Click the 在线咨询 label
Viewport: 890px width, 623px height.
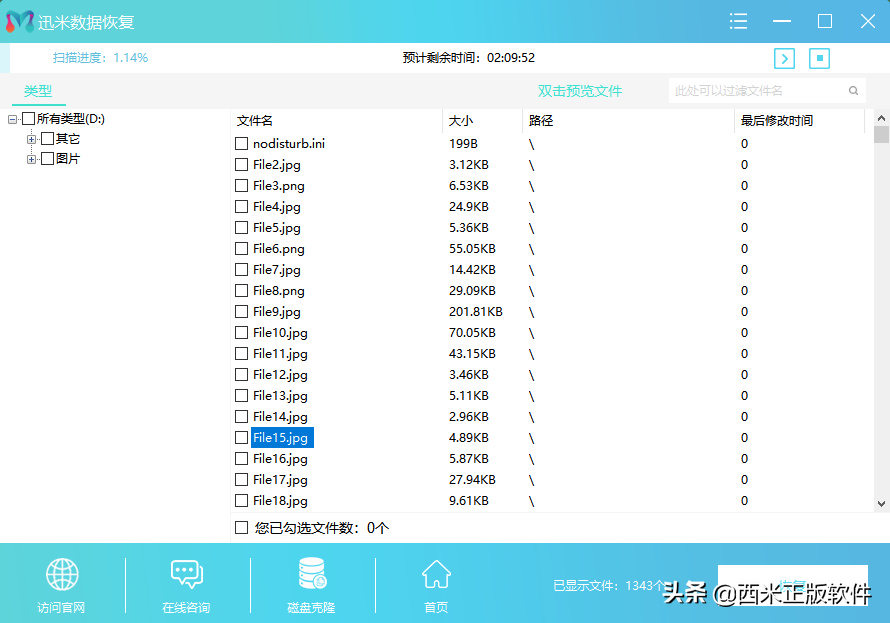[186, 608]
